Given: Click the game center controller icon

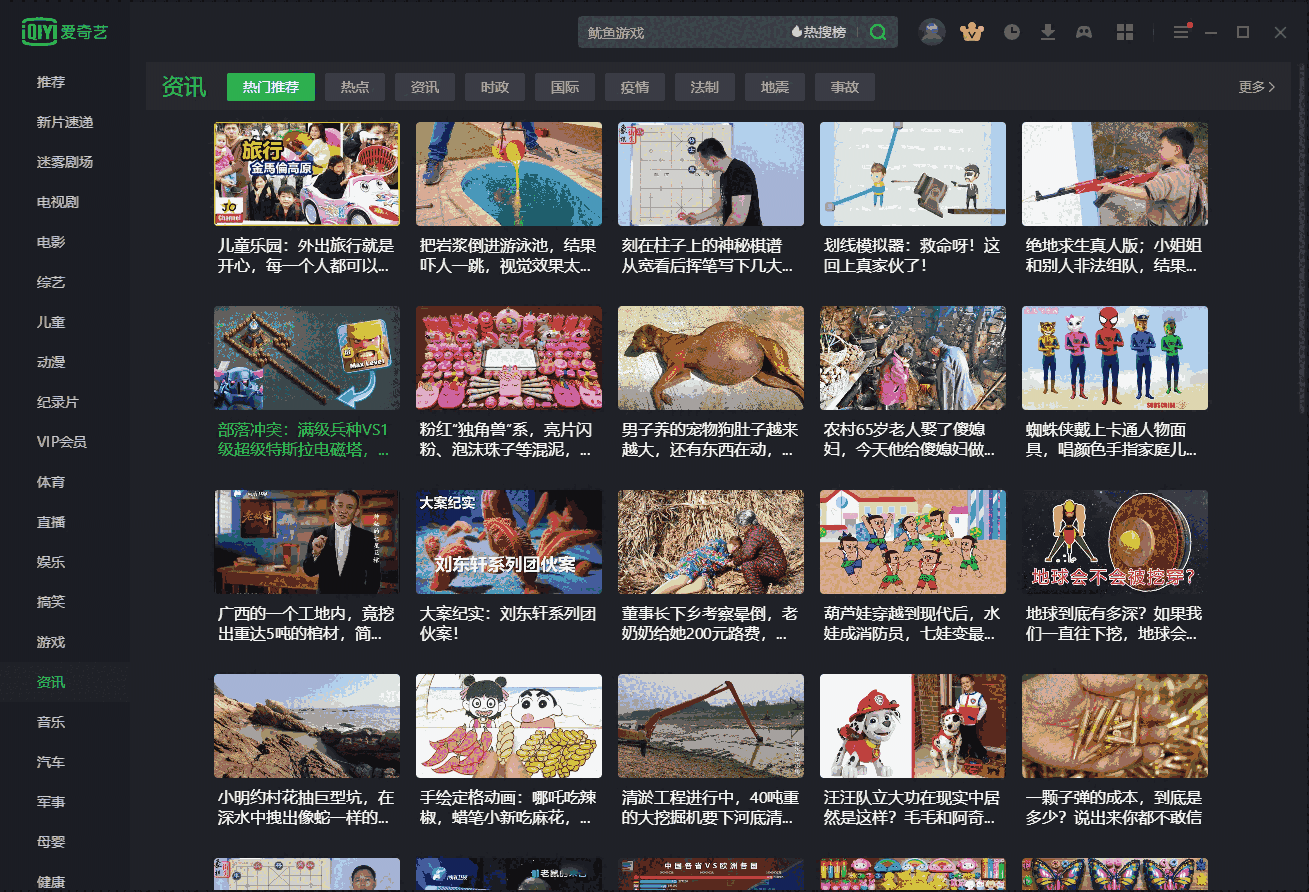Looking at the screenshot, I should [x=1084, y=31].
